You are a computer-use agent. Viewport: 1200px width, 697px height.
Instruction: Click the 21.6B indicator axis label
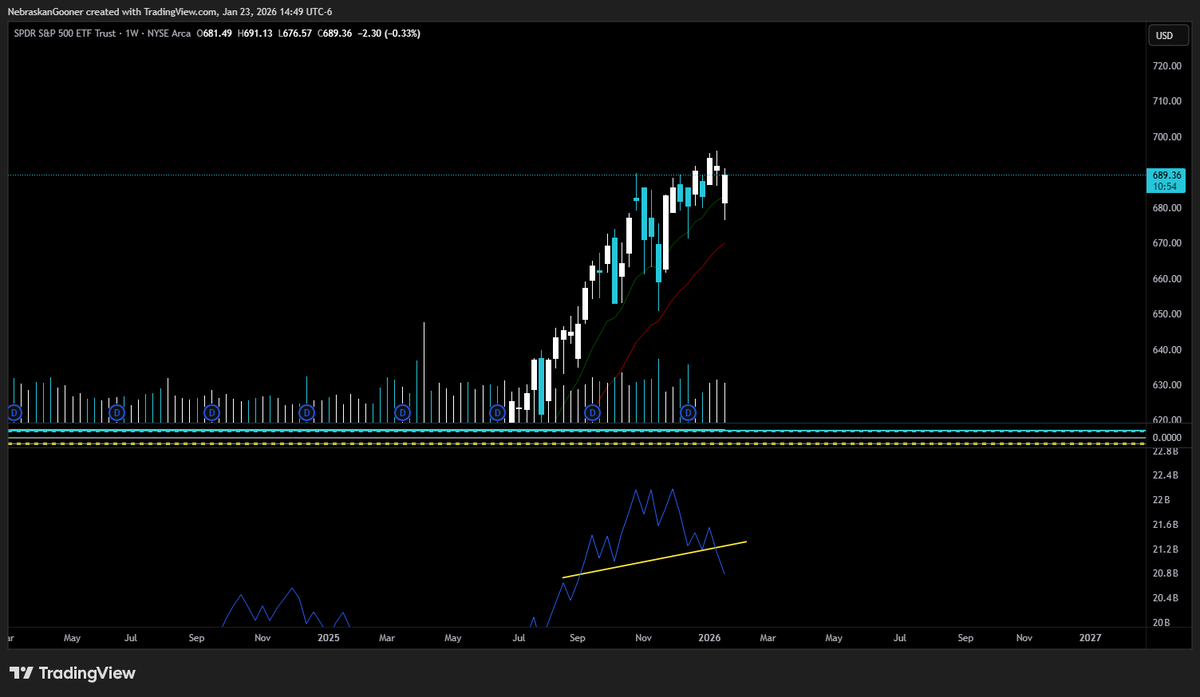(x=1165, y=525)
